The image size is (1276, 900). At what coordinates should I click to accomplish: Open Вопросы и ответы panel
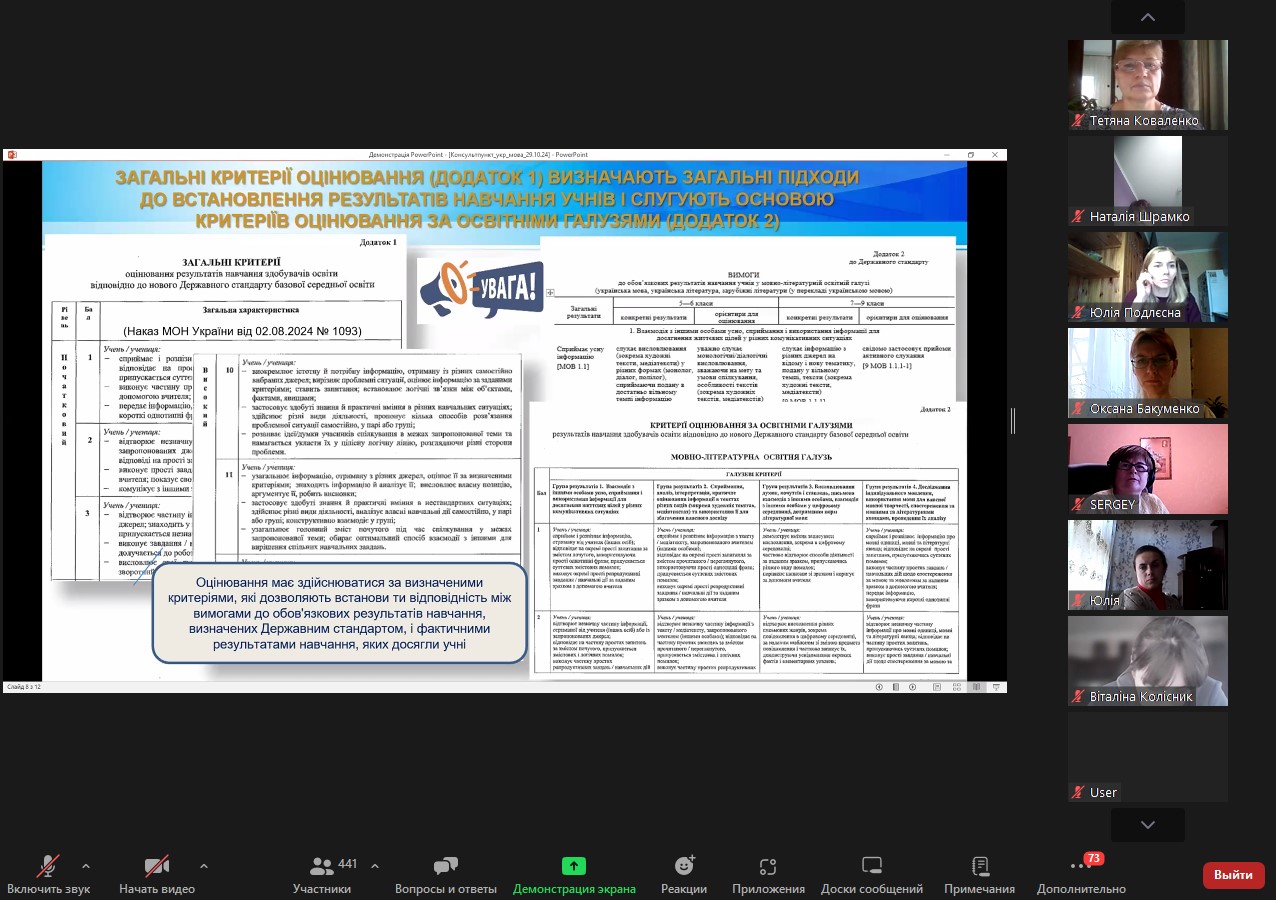click(446, 875)
